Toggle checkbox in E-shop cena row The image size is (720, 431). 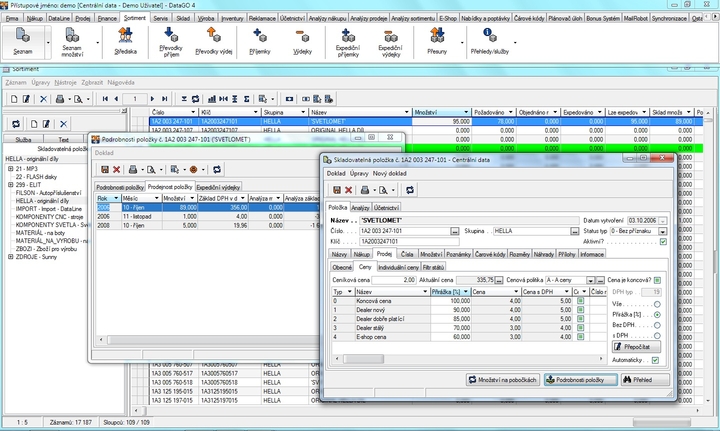(580, 337)
